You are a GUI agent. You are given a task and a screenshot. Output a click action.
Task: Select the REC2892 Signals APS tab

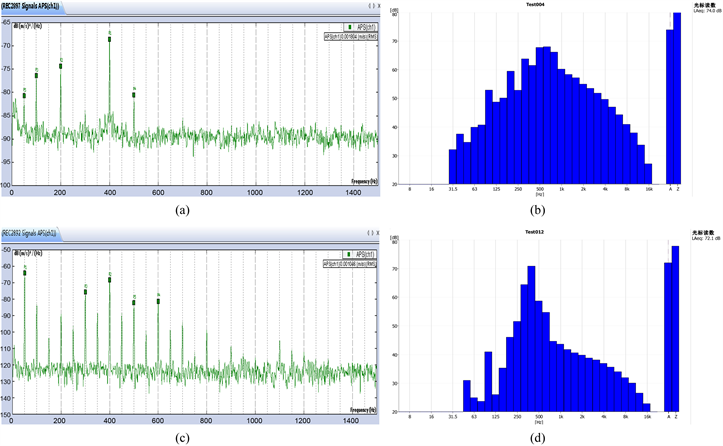(31, 231)
